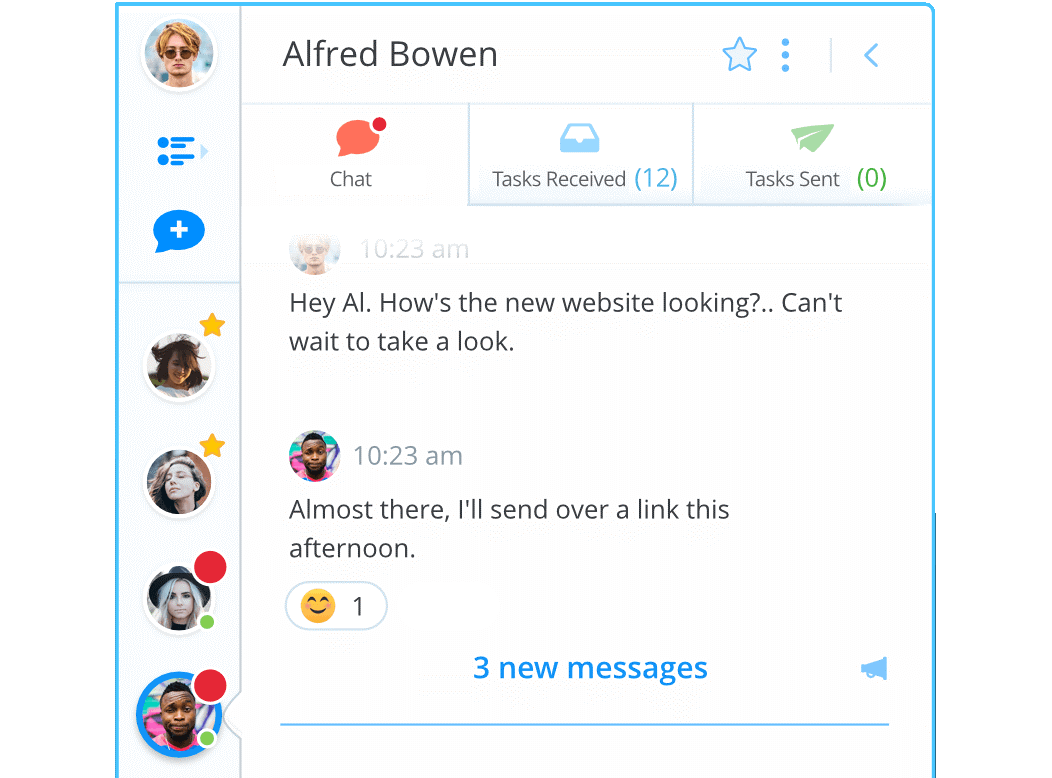The image size is (1052, 778).
Task: Click the megaphone announcement icon
Action: (874, 669)
